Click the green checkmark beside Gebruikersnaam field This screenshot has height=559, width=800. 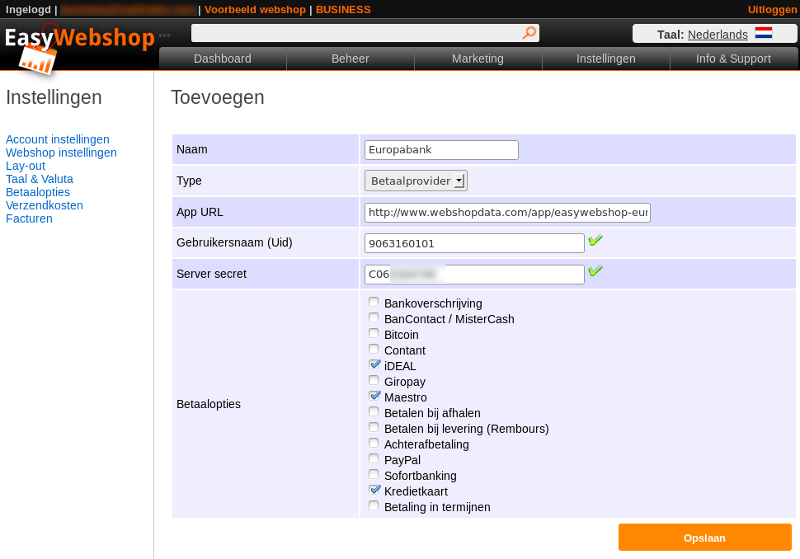point(595,240)
